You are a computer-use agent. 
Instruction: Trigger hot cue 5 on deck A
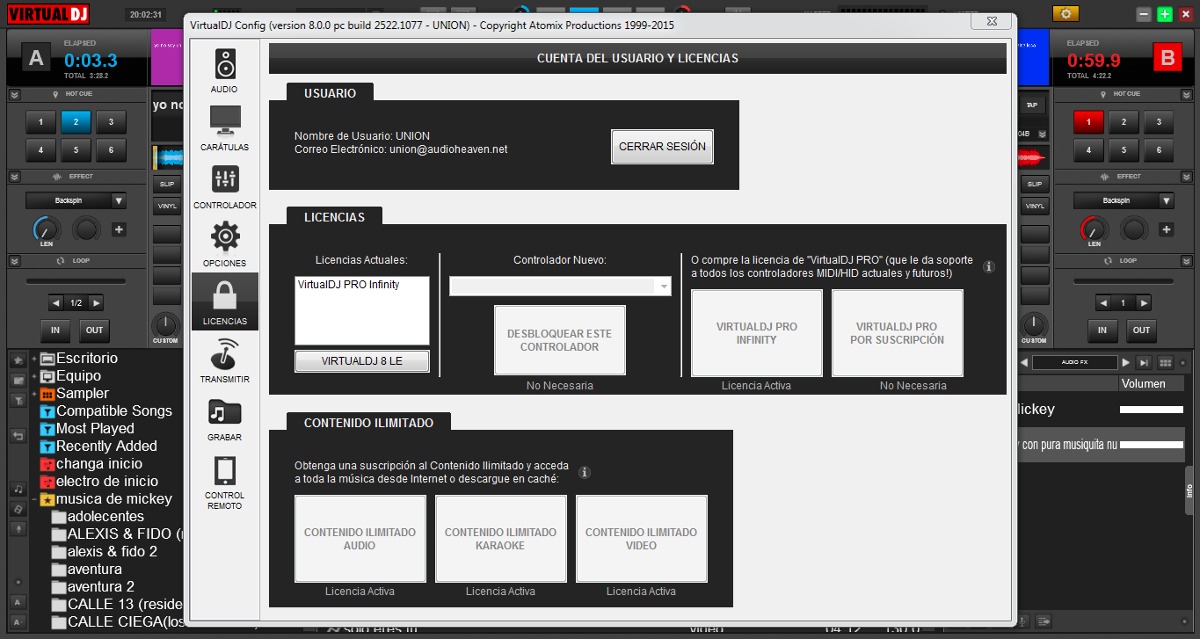pos(75,151)
